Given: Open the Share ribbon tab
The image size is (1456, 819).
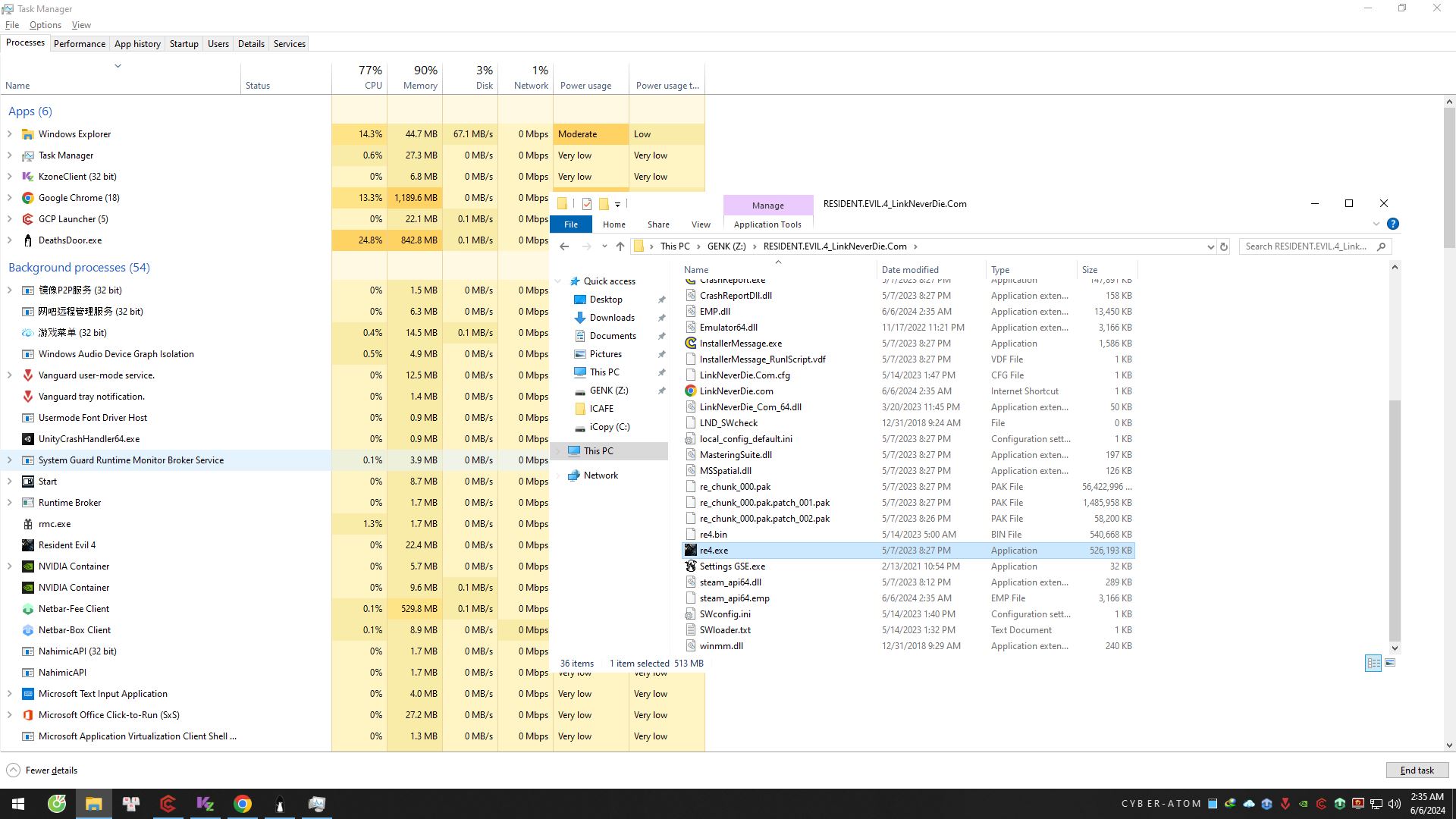Looking at the screenshot, I should tap(657, 224).
